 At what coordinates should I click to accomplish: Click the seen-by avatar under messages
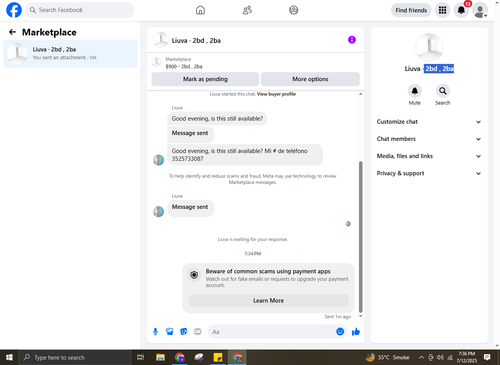pos(348,224)
